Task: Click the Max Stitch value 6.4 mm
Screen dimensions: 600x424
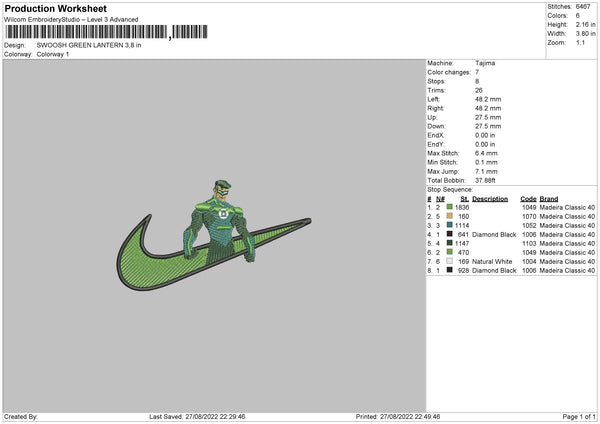Action: pyautogui.click(x=486, y=153)
